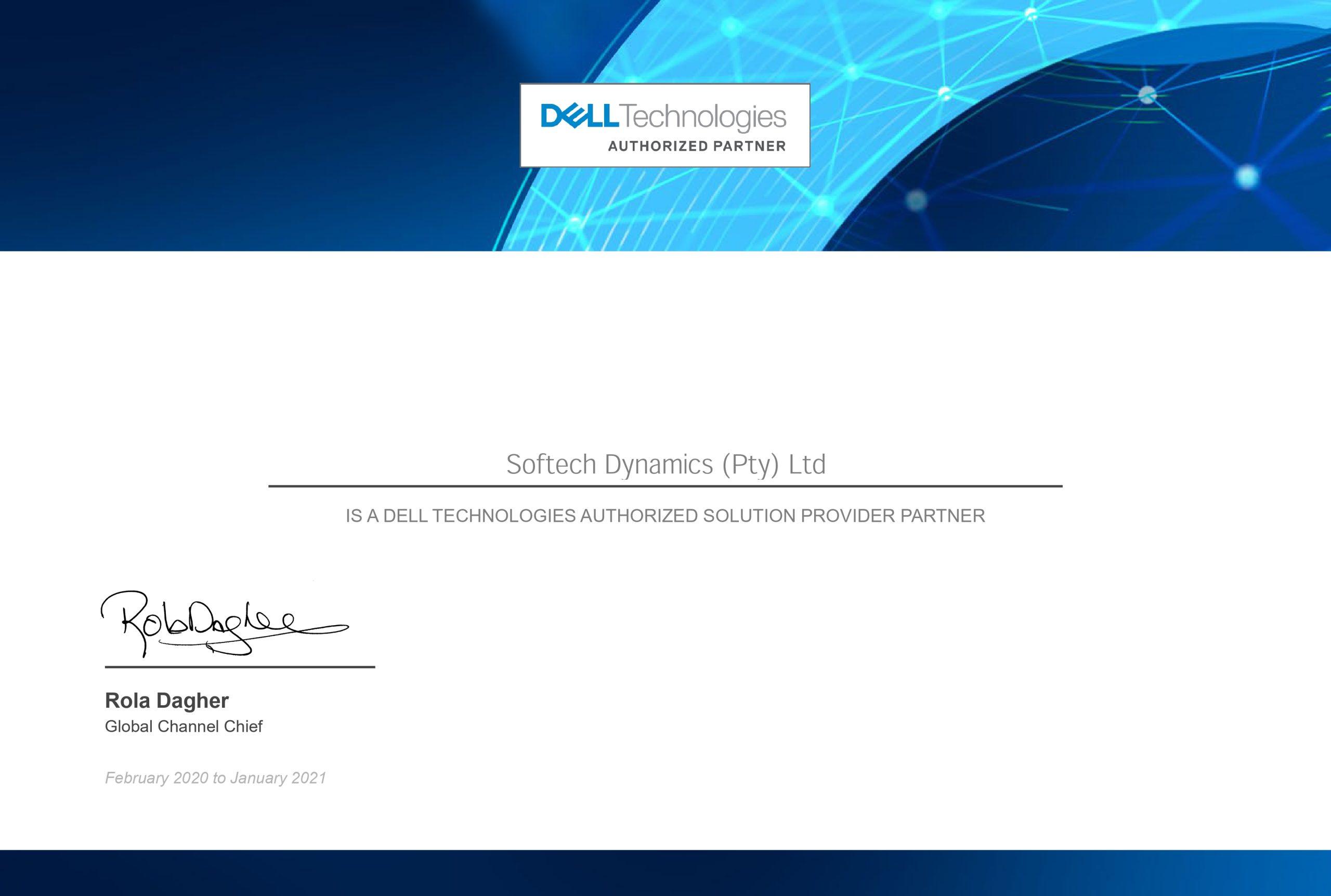Click the 'Global Channel Chief' title
The width and height of the screenshot is (1331, 896).
pos(184,726)
